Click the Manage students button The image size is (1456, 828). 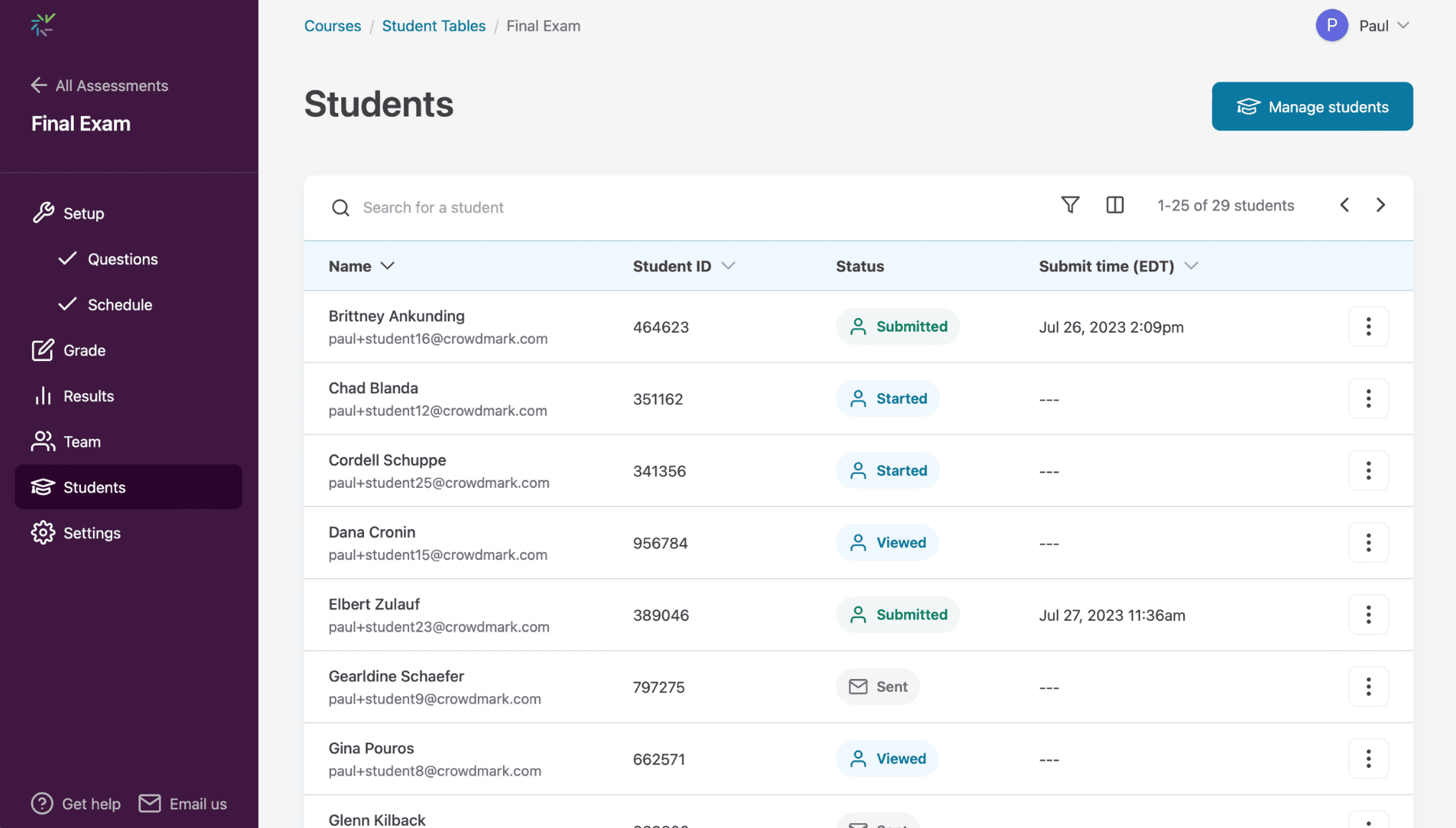1311,106
